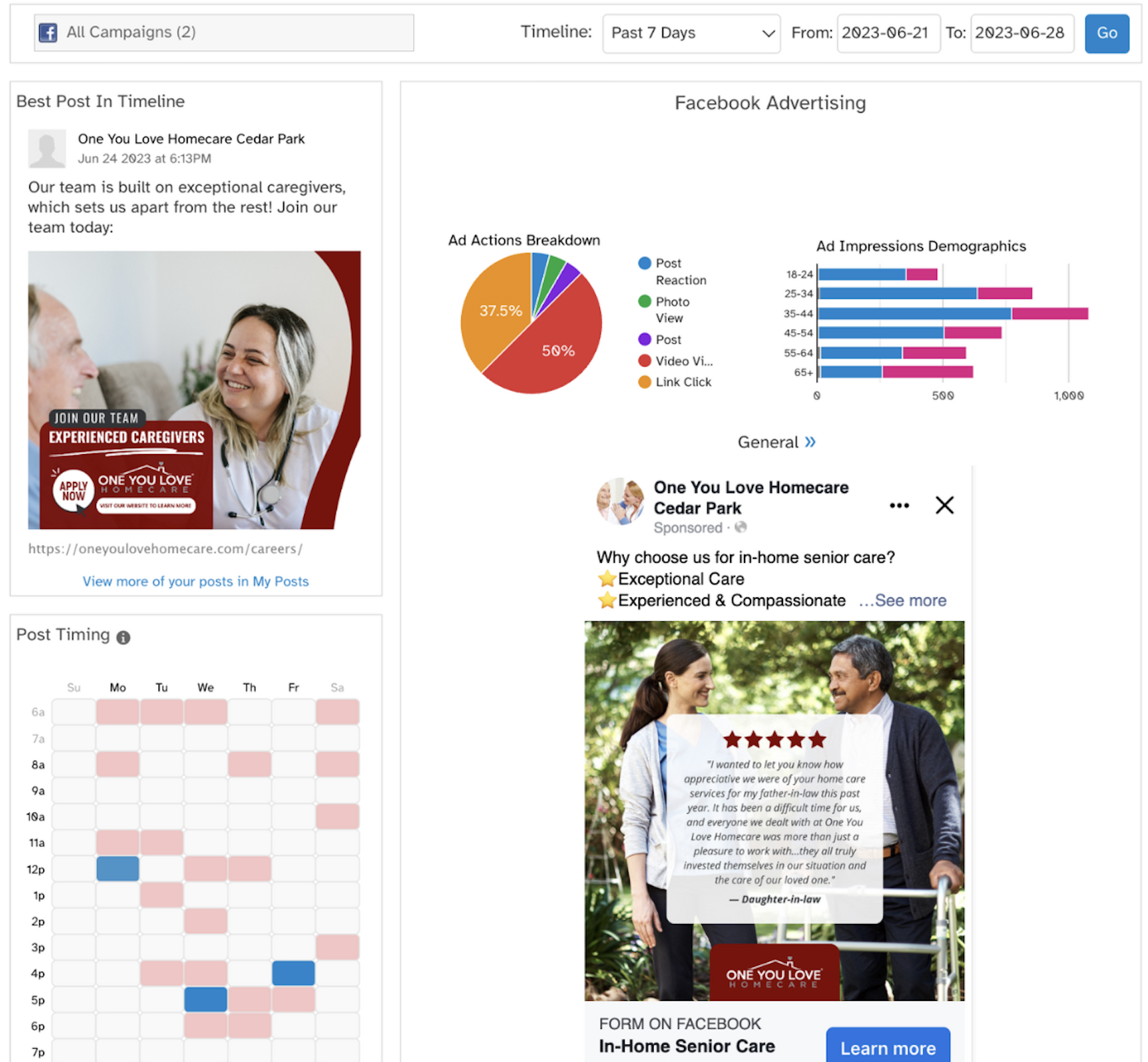Click the Post Timing info icon
1148x1062 pixels.
click(123, 637)
